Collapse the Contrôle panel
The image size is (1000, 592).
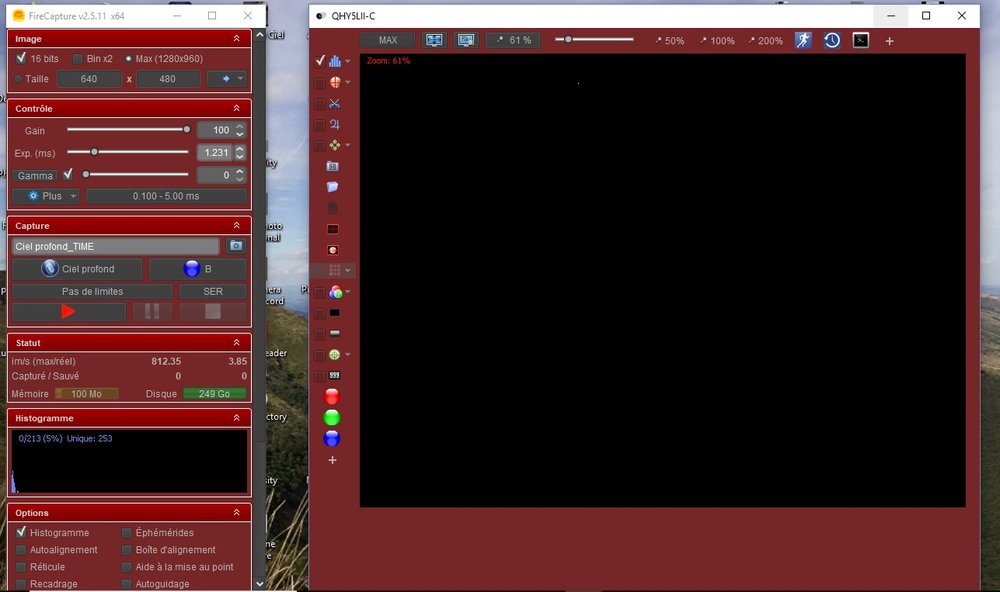tap(237, 108)
